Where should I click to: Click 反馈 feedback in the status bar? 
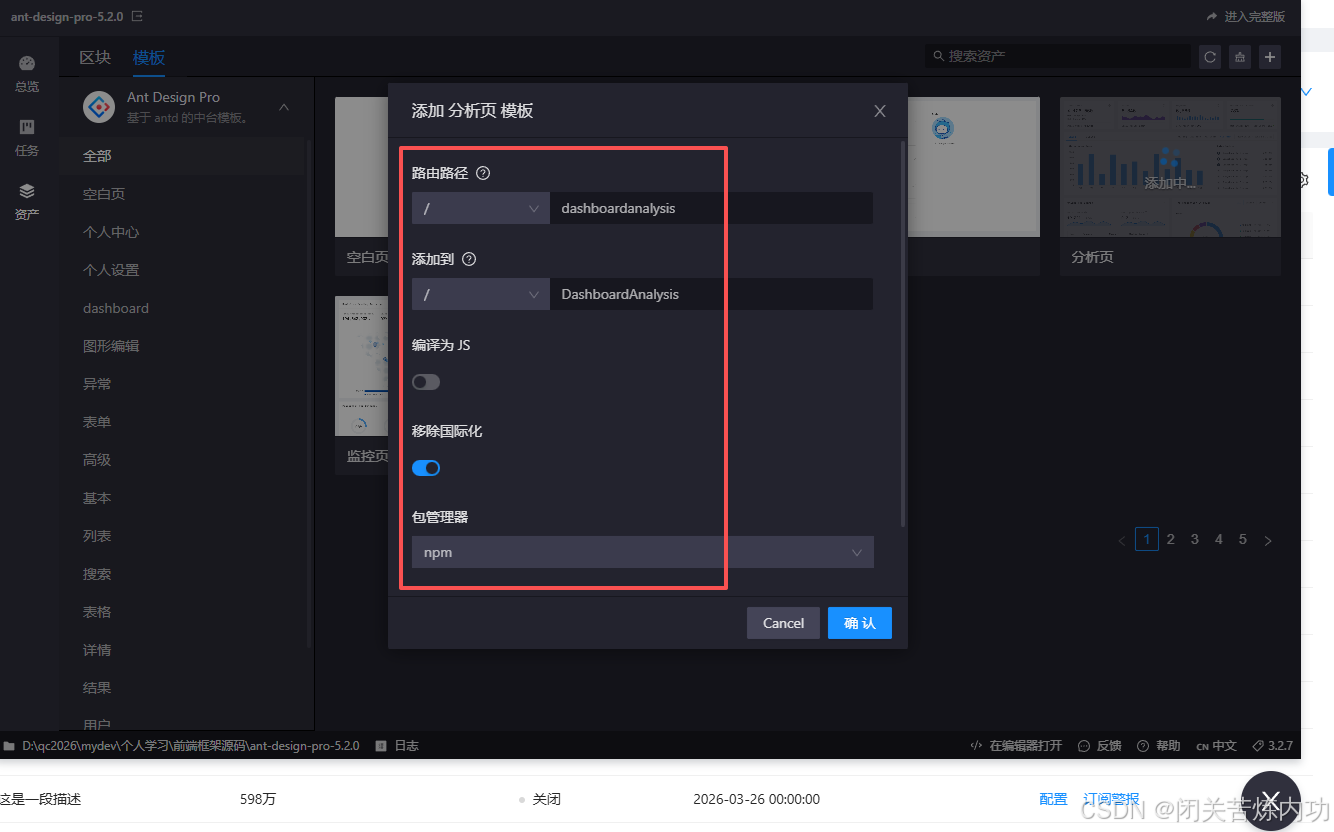click(1099, 746)
